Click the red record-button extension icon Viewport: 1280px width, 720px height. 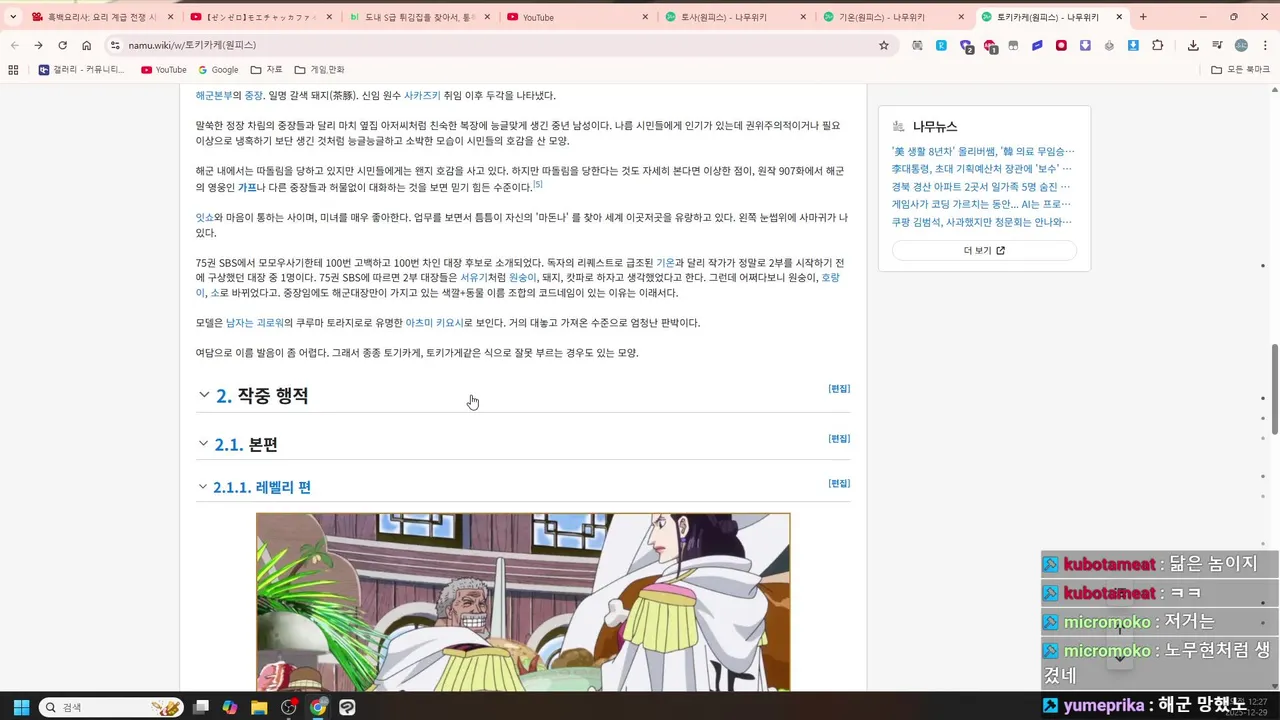click(x=1061, y=45)
